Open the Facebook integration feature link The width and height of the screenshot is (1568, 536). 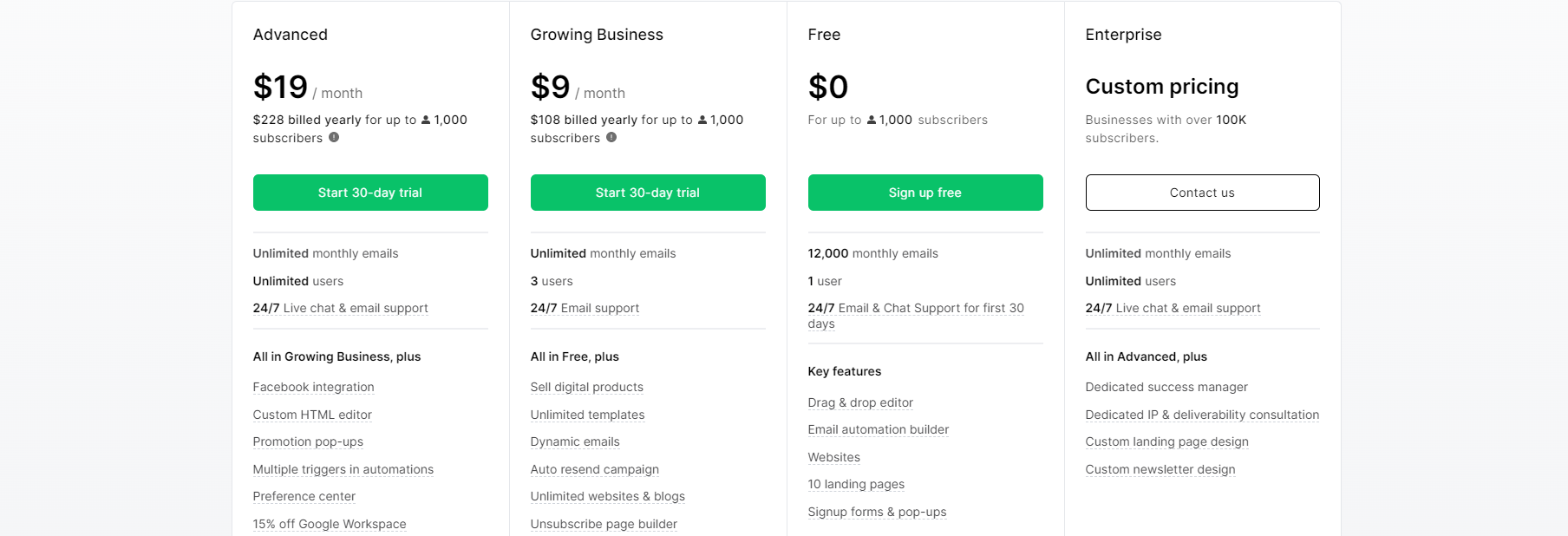(x=314, y=387)
